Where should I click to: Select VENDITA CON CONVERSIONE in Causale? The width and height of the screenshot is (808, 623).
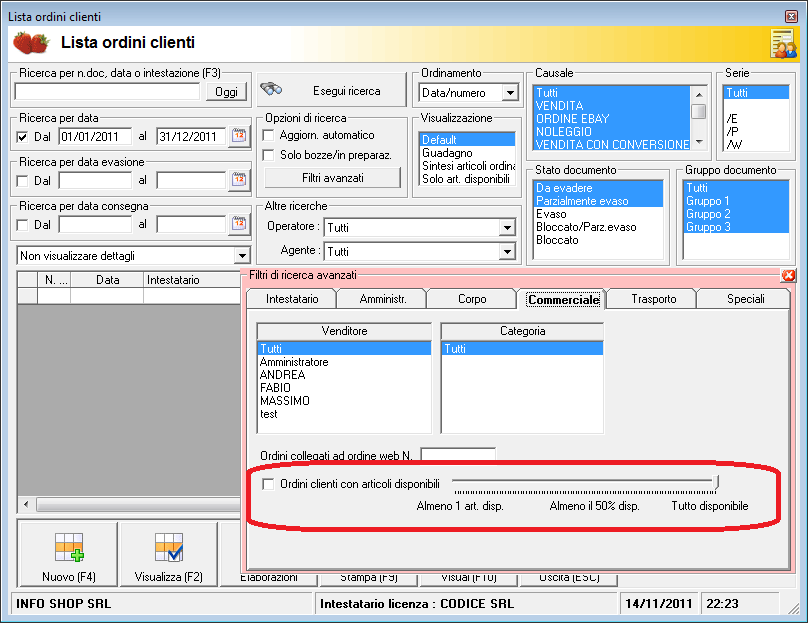(611, 144)
